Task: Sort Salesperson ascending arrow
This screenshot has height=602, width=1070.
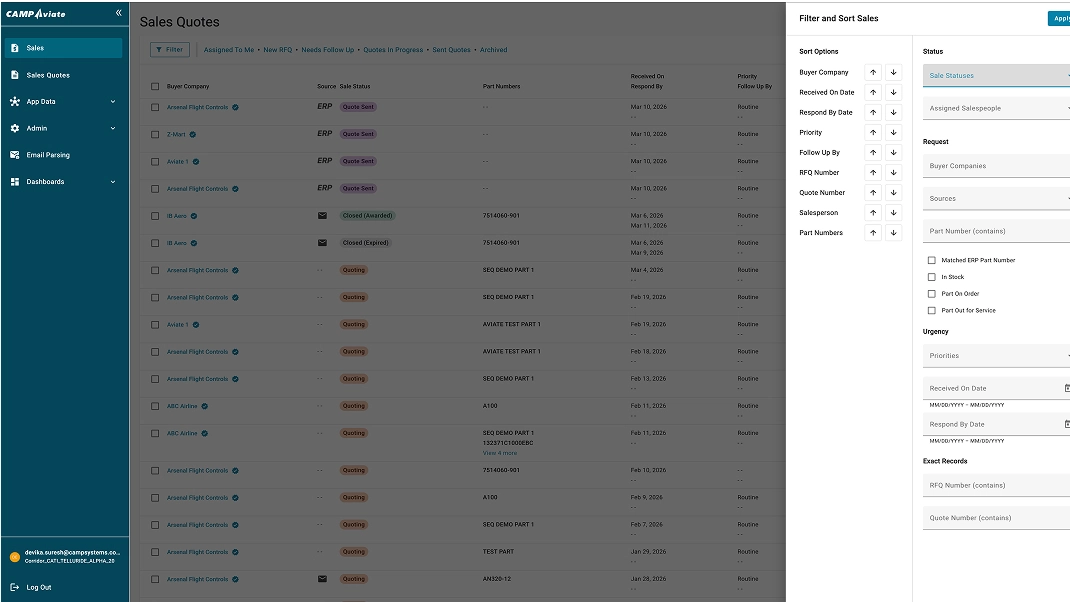Action: click(x=873, y=213)
